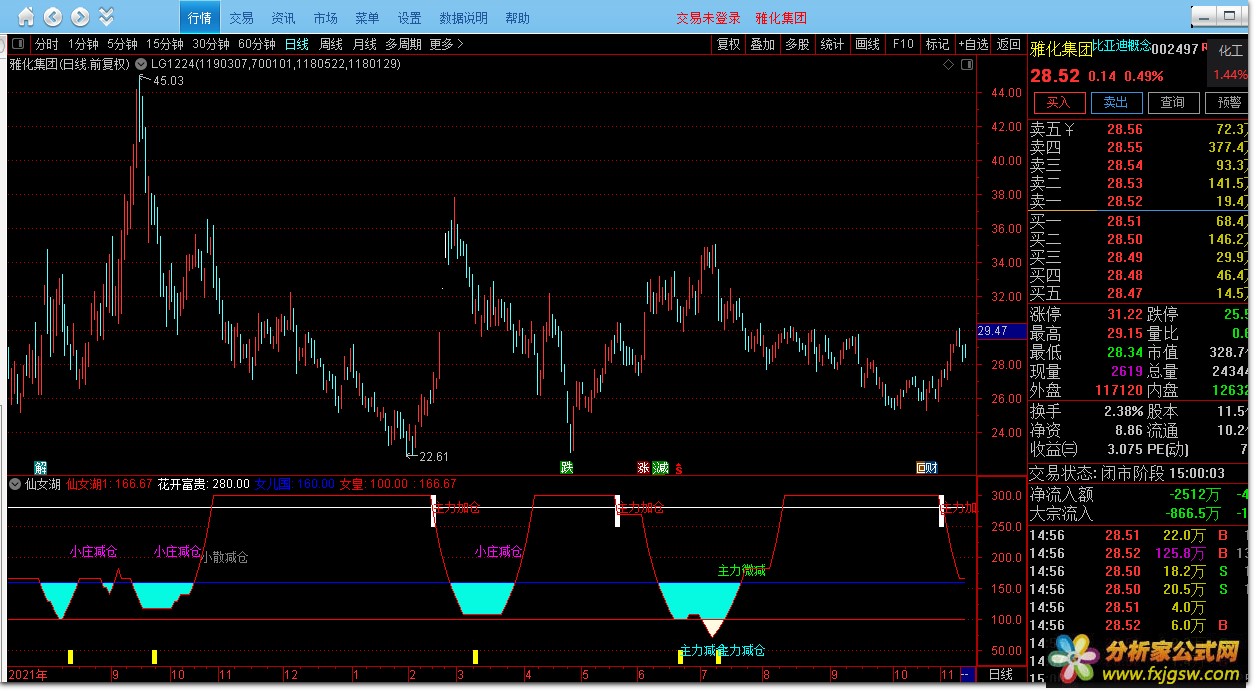The image size is (1256, 691).
Task: Click the 比亚迪概念 concept link
Action: [x=1120, y=45]
